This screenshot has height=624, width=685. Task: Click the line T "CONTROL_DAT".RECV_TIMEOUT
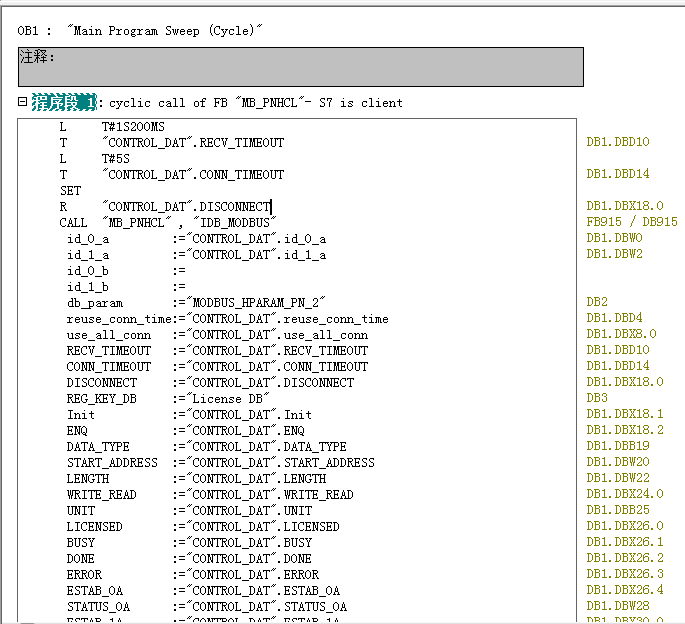click(172, 143)
